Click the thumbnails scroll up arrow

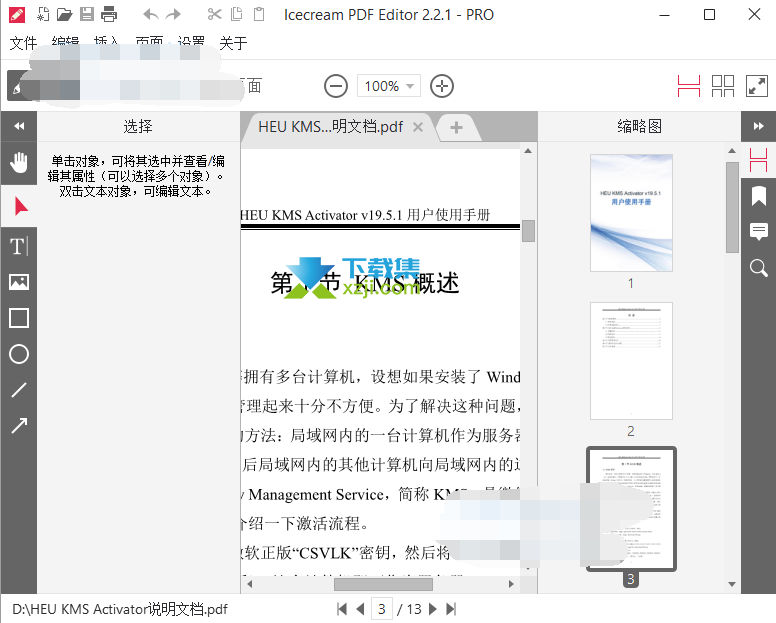point(732,151)
